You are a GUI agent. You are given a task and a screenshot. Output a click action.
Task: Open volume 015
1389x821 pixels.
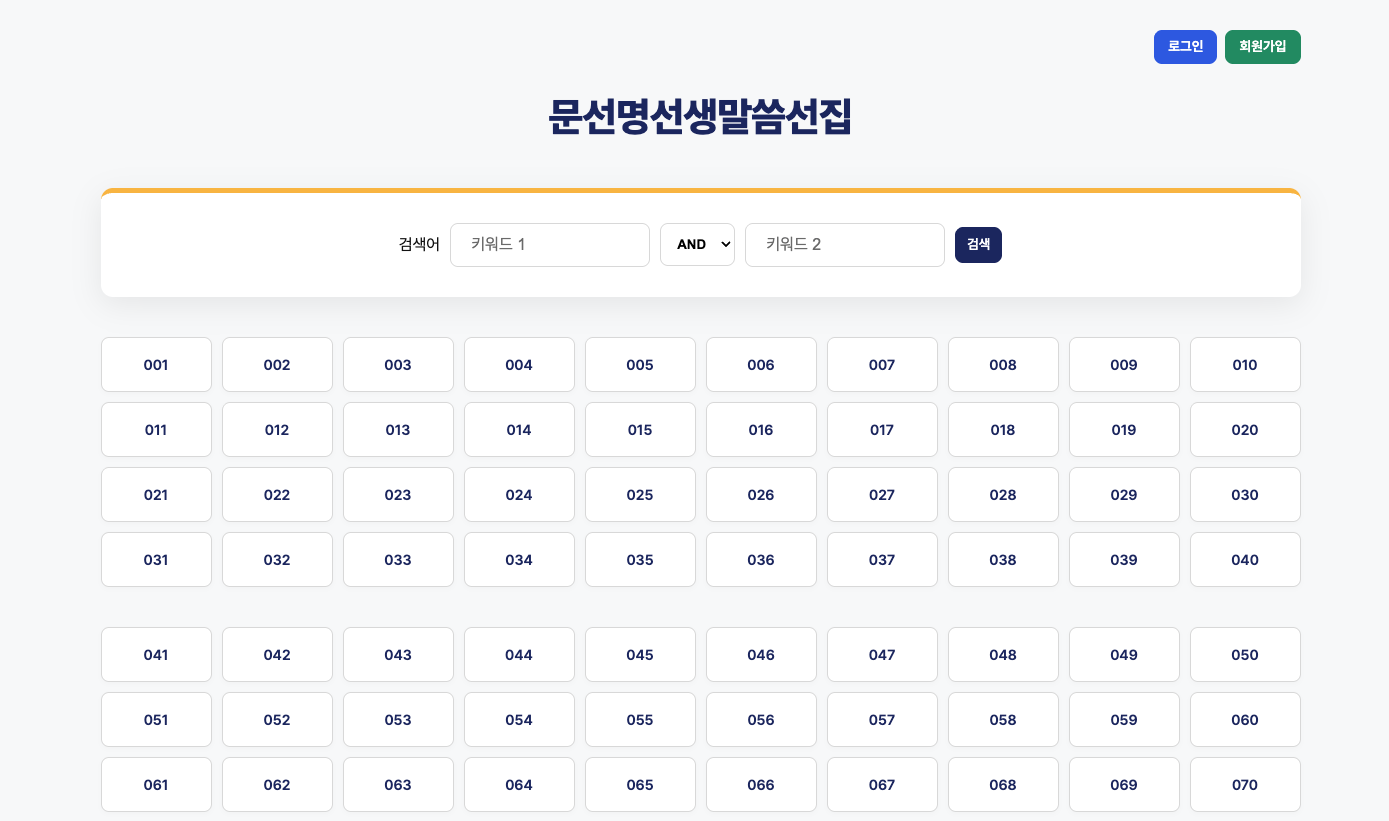[640, 430]
